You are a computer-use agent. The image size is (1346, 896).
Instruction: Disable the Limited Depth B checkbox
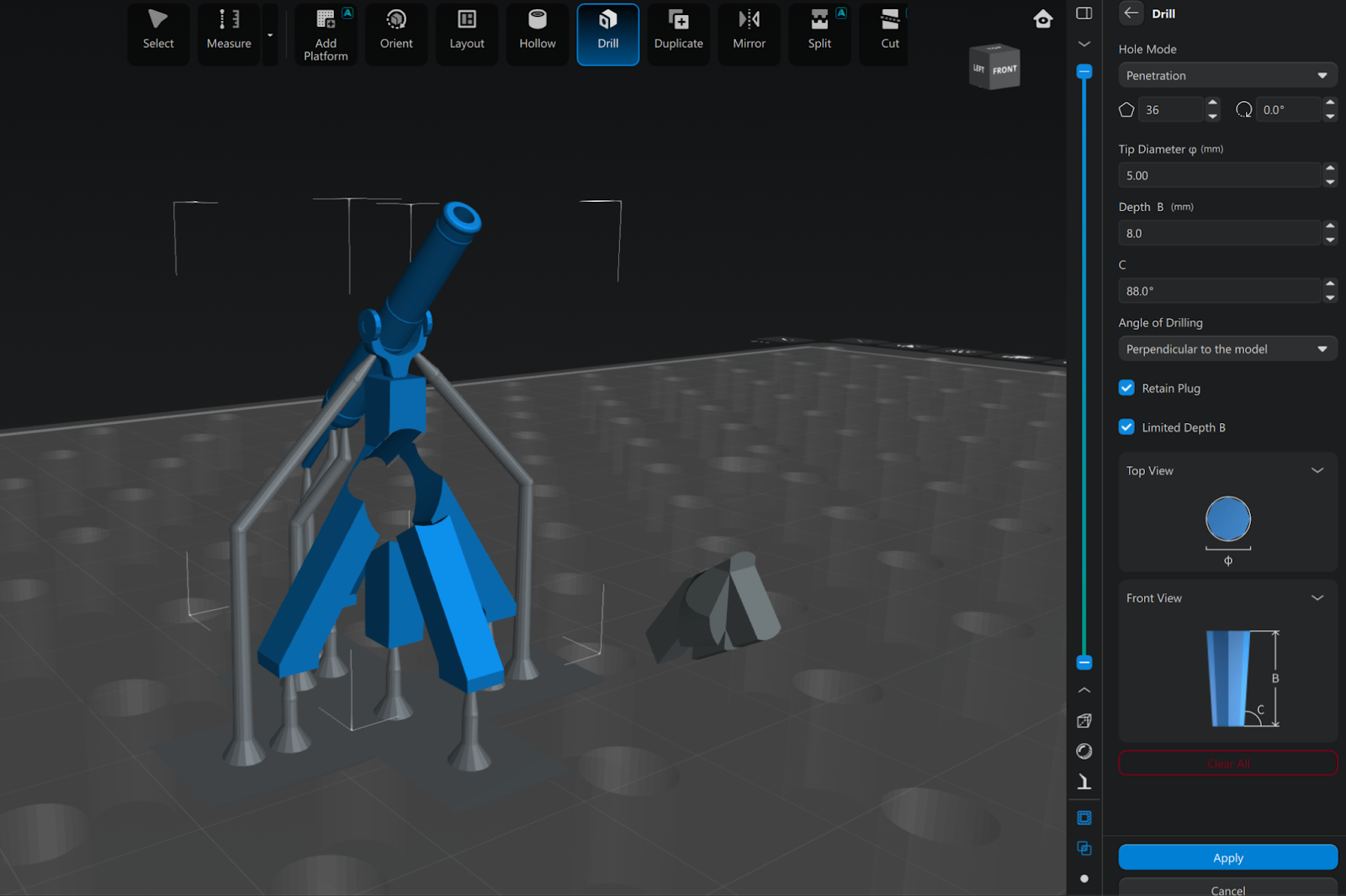click(1127, 427)
